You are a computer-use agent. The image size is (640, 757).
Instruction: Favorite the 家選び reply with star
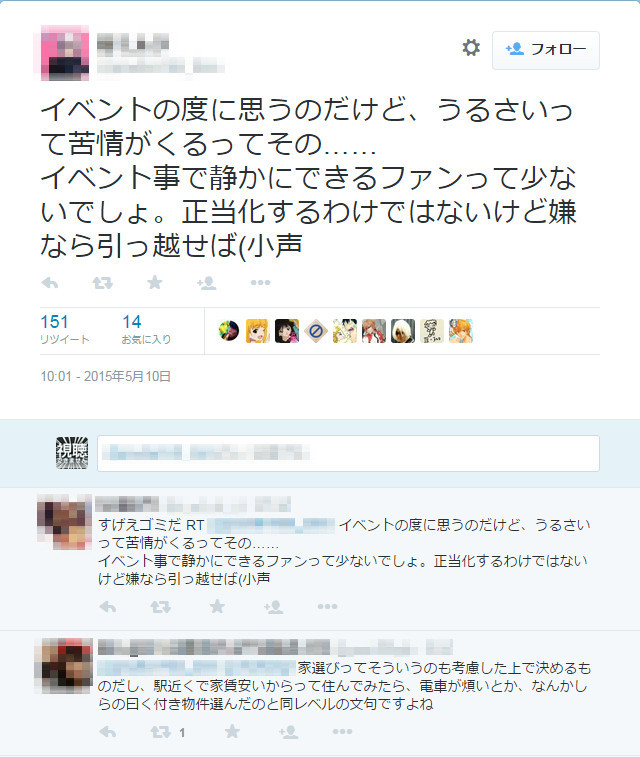point(232,731)
